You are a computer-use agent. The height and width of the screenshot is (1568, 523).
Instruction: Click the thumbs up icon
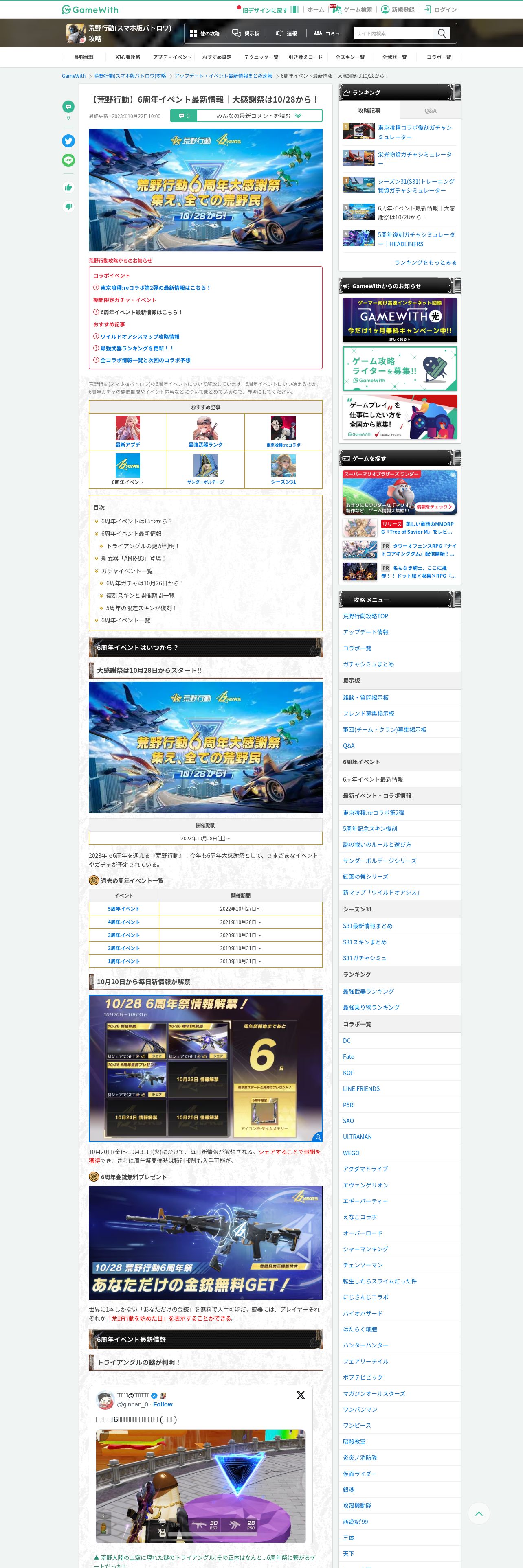click(68, 188)
